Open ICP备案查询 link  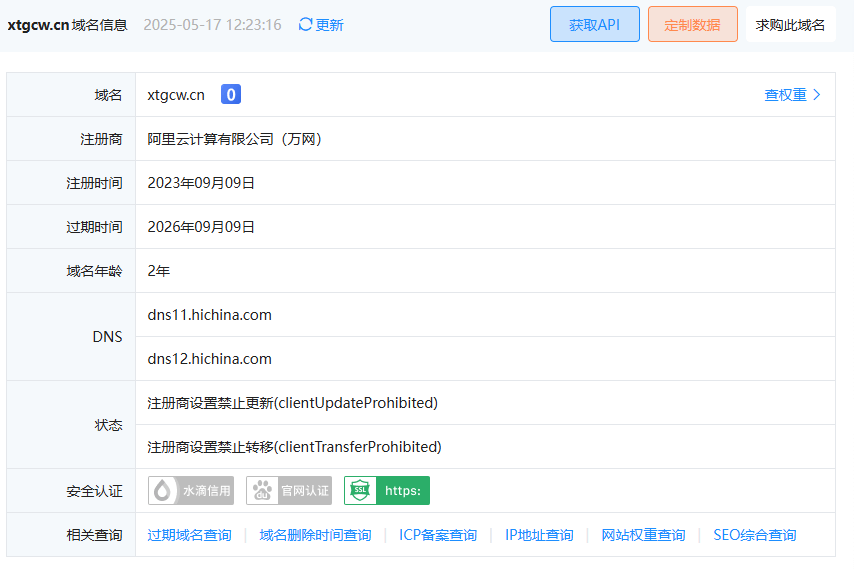[438, 535]
